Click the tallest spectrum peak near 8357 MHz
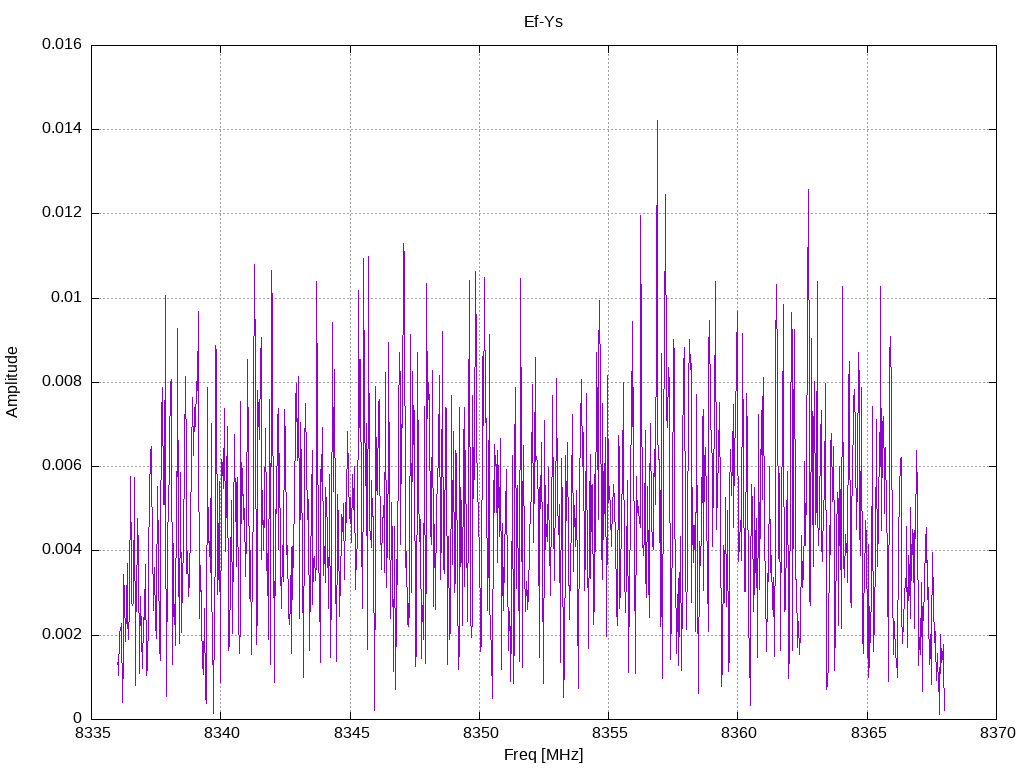 point(658,121)
